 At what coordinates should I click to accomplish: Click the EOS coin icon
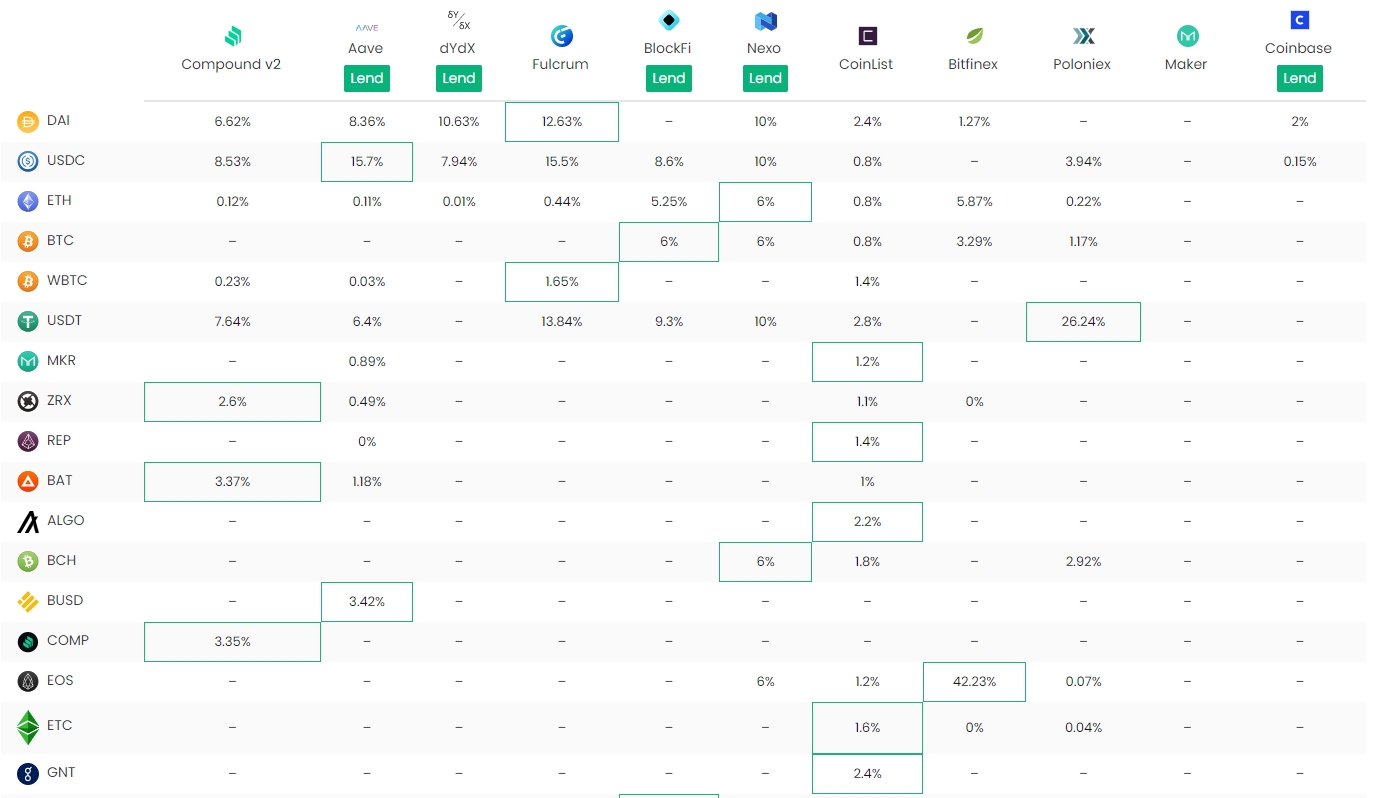tap(28, 681)
